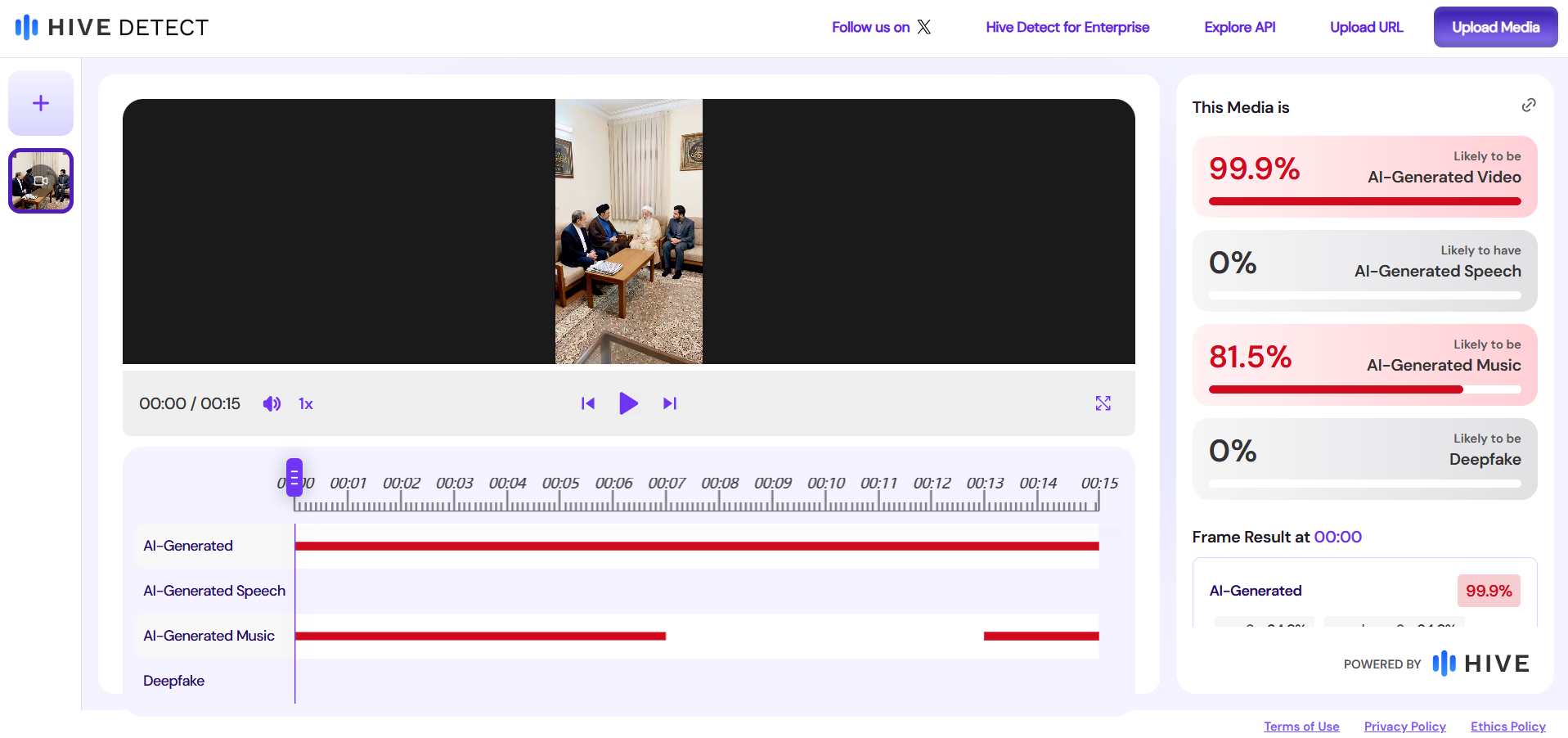The width and height of the screenshot is (1568, 738).
Task: Click the 00:00 / 00:15 time display
Action: [x=190, y=403]
